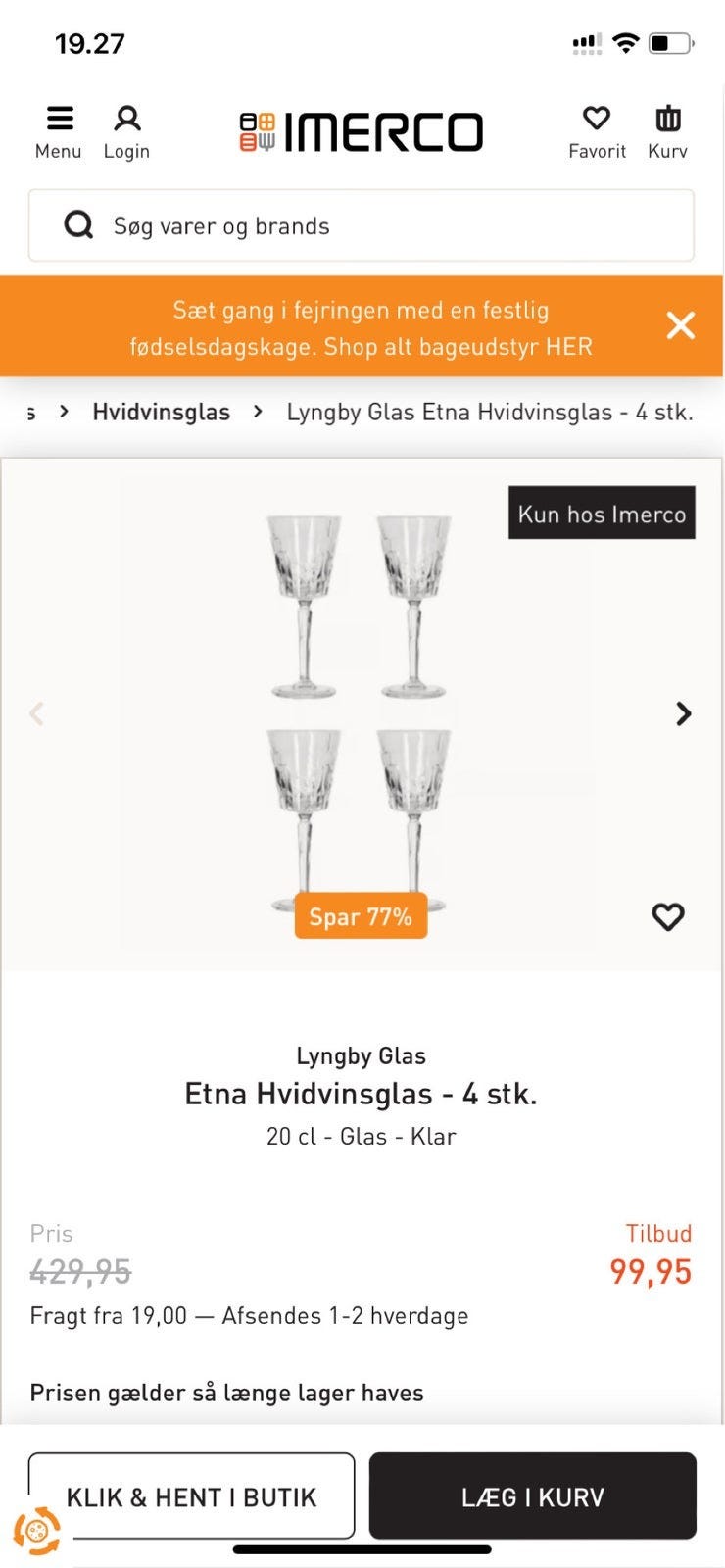Show previous product image arrow
Screen dimensions: 725x1568
tap(37, 713)
